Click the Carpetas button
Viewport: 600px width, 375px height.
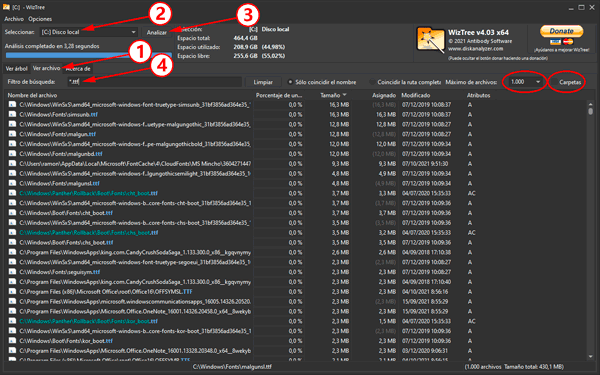(x=570, y=82)
